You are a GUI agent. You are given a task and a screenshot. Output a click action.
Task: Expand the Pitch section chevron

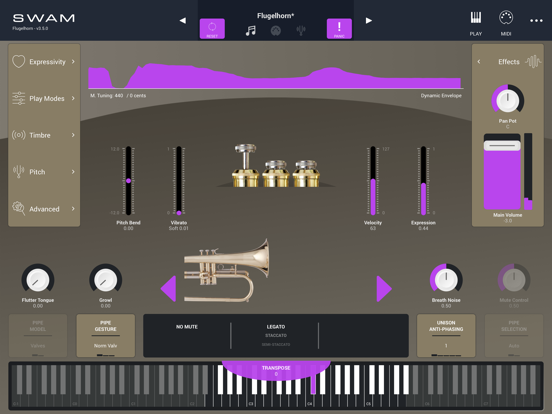tap(73, 171)
